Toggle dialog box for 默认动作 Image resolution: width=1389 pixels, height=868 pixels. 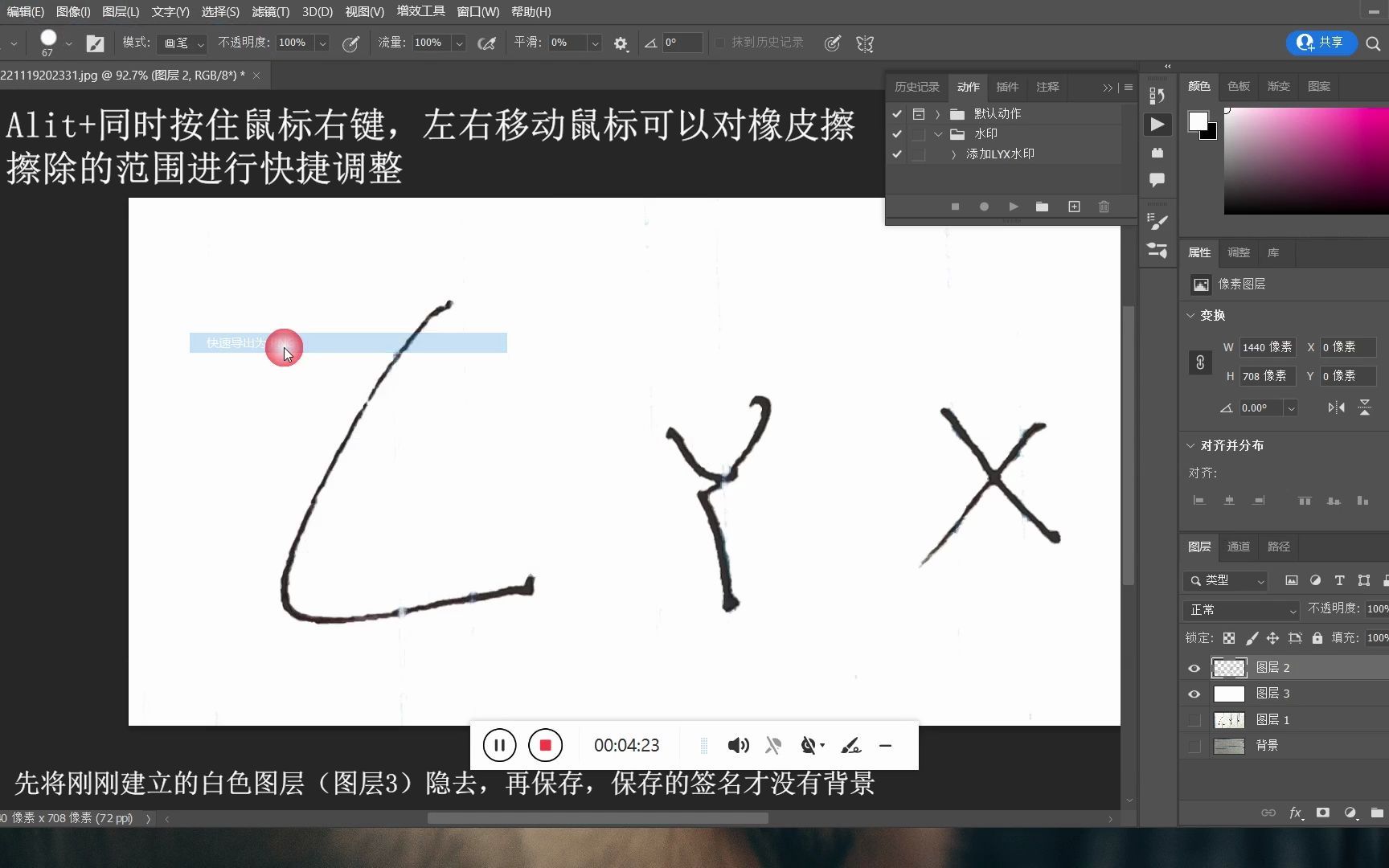click(919, 114)
